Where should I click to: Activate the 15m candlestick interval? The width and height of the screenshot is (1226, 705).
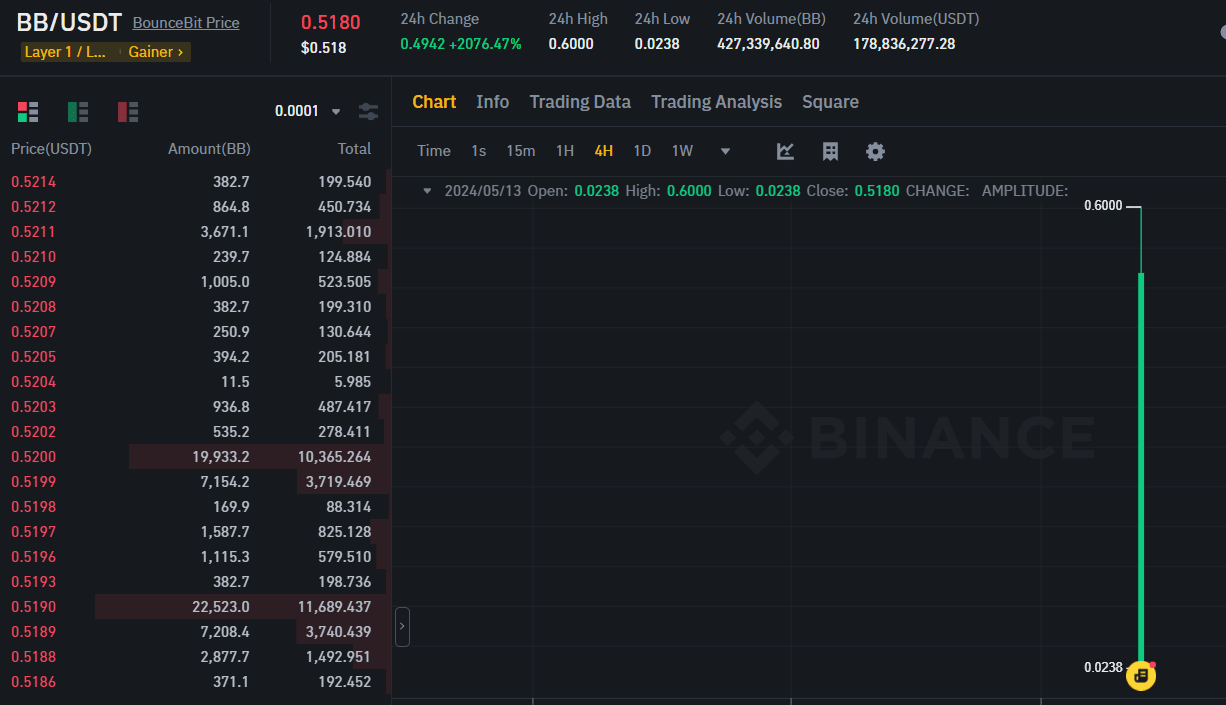point(521,150)
